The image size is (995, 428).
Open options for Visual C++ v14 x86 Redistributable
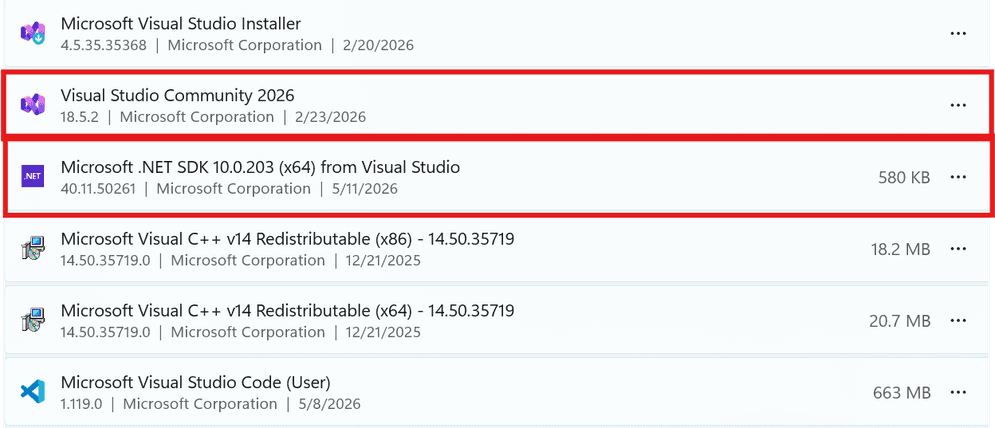pyautogui.click(x=958, y=249)
